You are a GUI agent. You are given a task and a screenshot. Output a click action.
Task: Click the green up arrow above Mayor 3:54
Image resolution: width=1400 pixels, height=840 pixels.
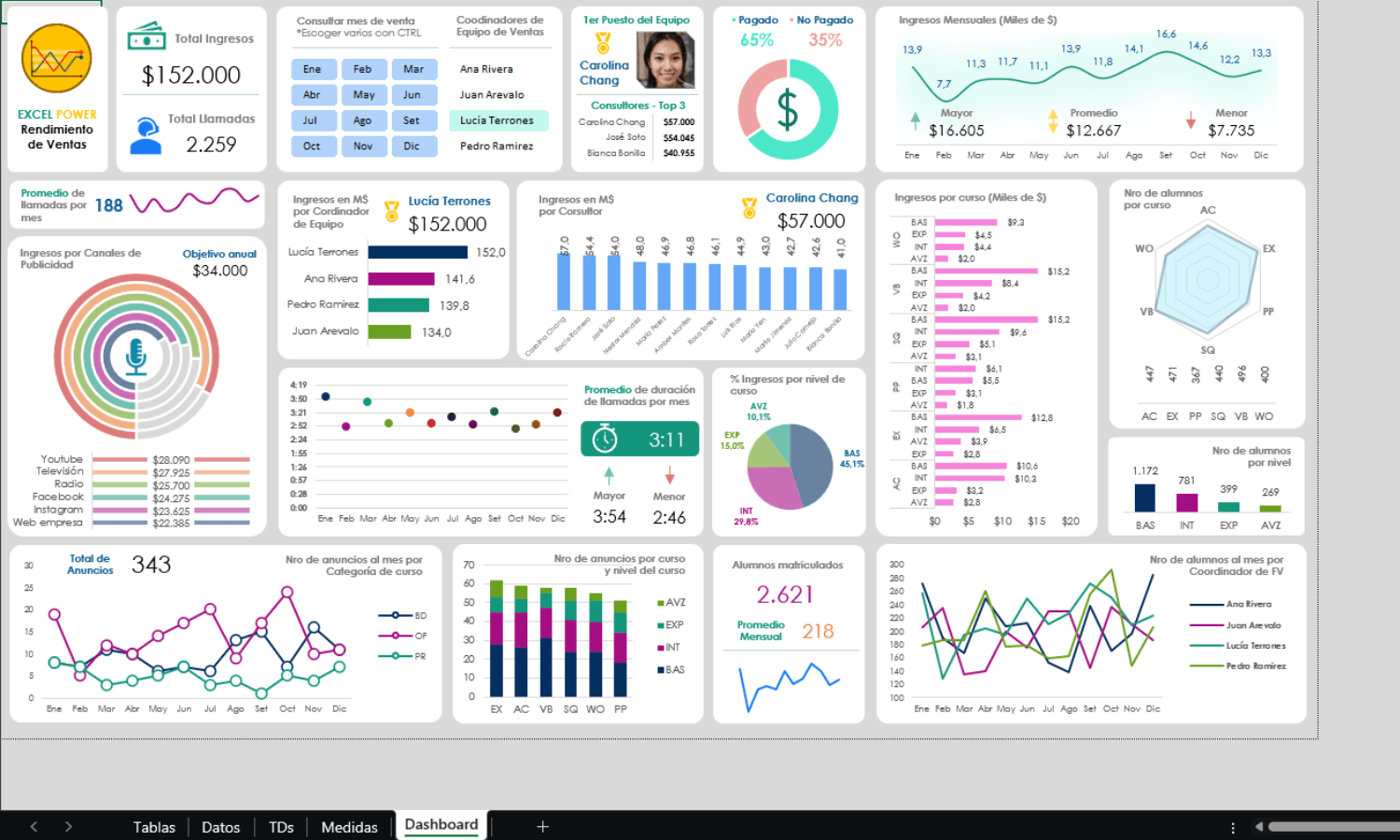pyautogui.click(x=609, y=475)
